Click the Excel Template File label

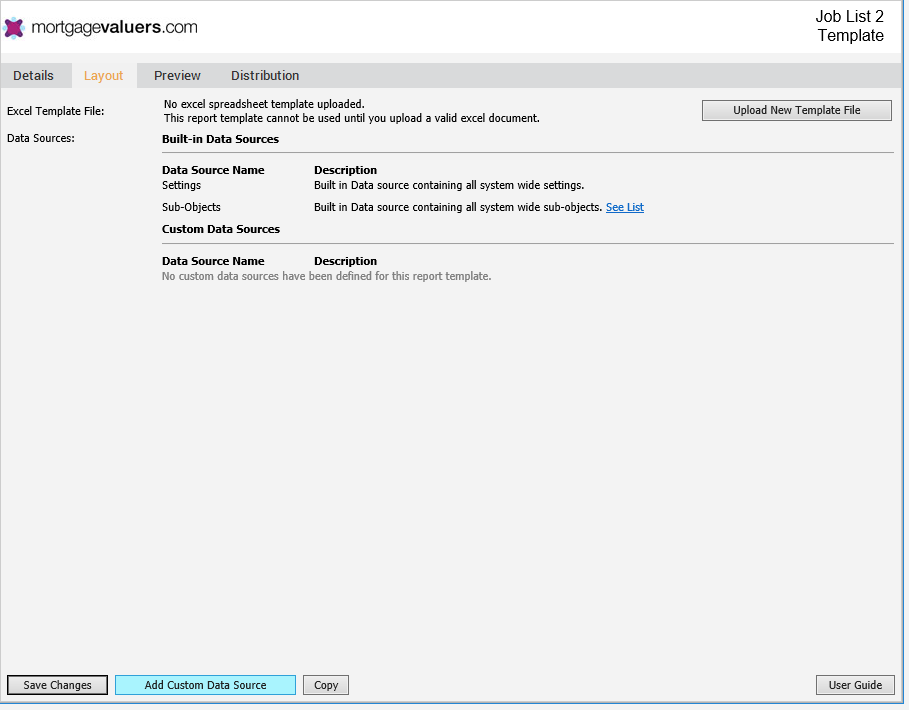(56, 111)
